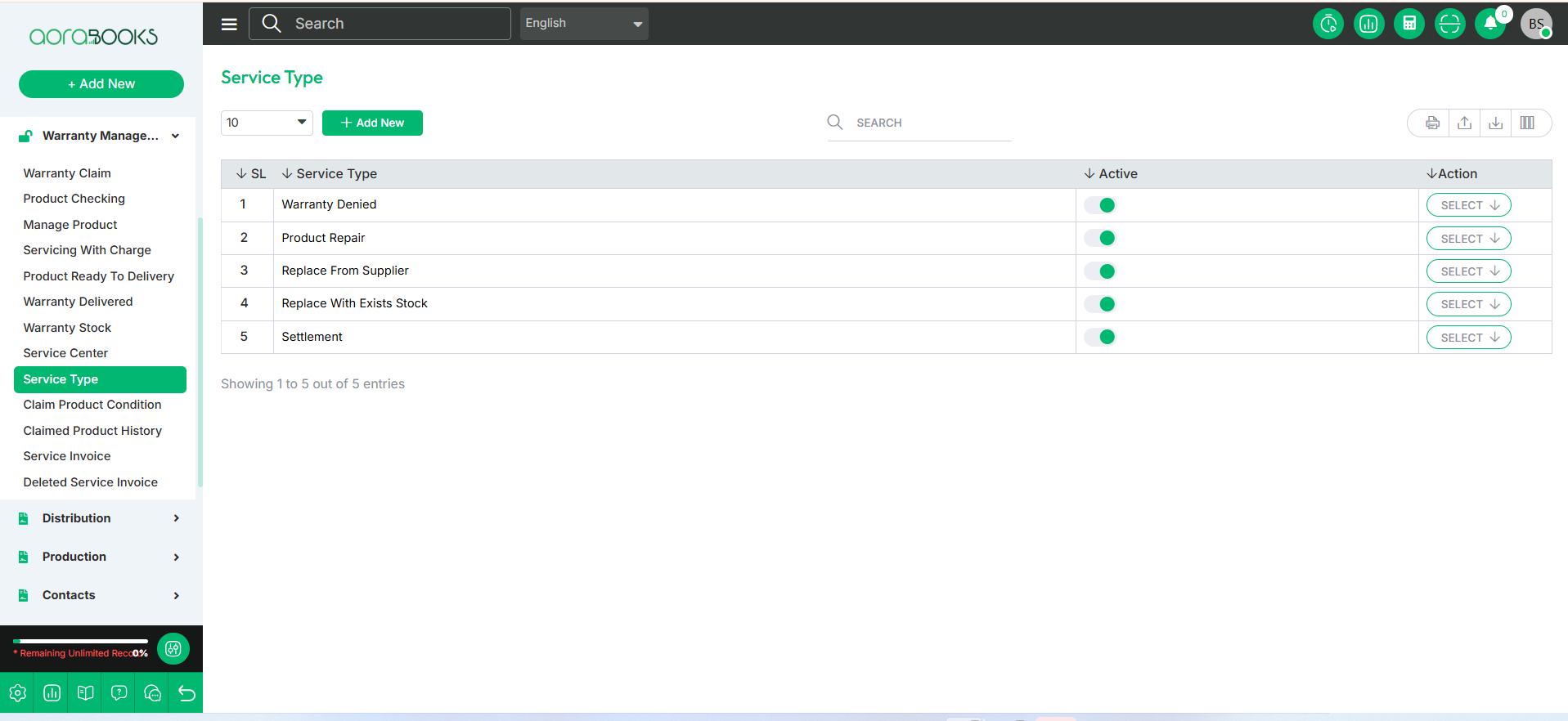Open the English language dropdown
The image size is (1568, 721).
click(583, 24)
